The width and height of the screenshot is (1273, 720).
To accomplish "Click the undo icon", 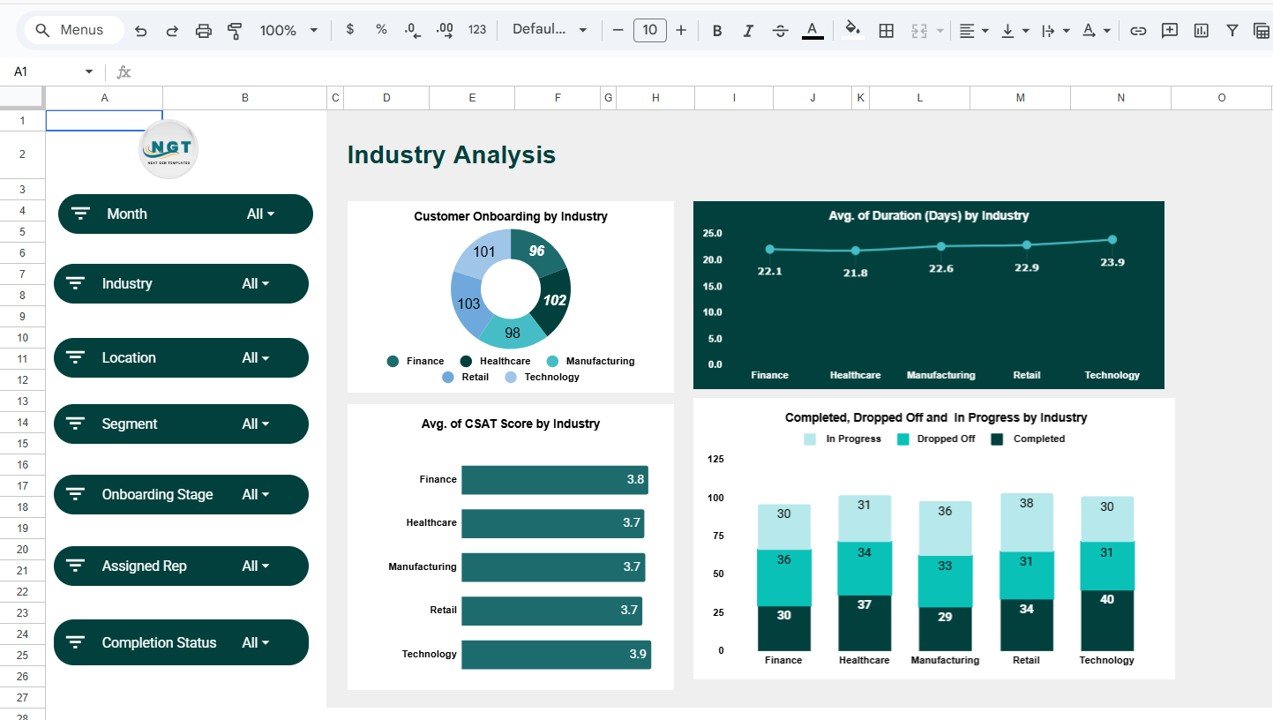I will (141, 30).
